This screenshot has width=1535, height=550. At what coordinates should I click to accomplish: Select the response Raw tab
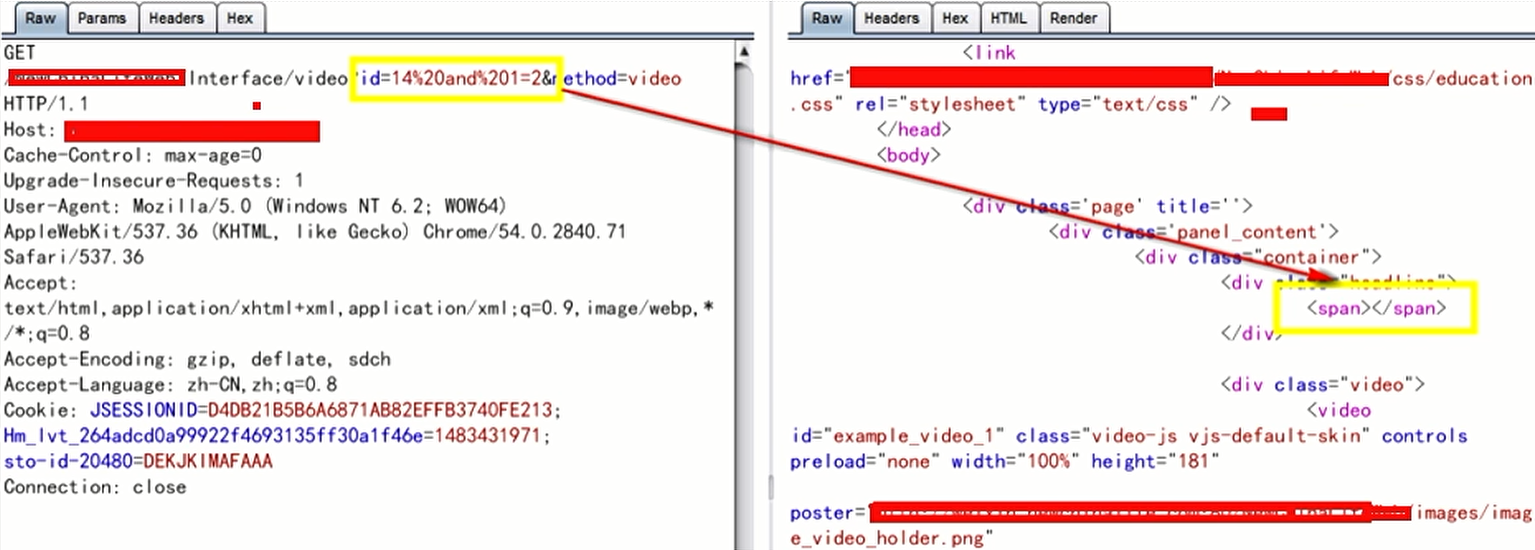click(826, 18)
